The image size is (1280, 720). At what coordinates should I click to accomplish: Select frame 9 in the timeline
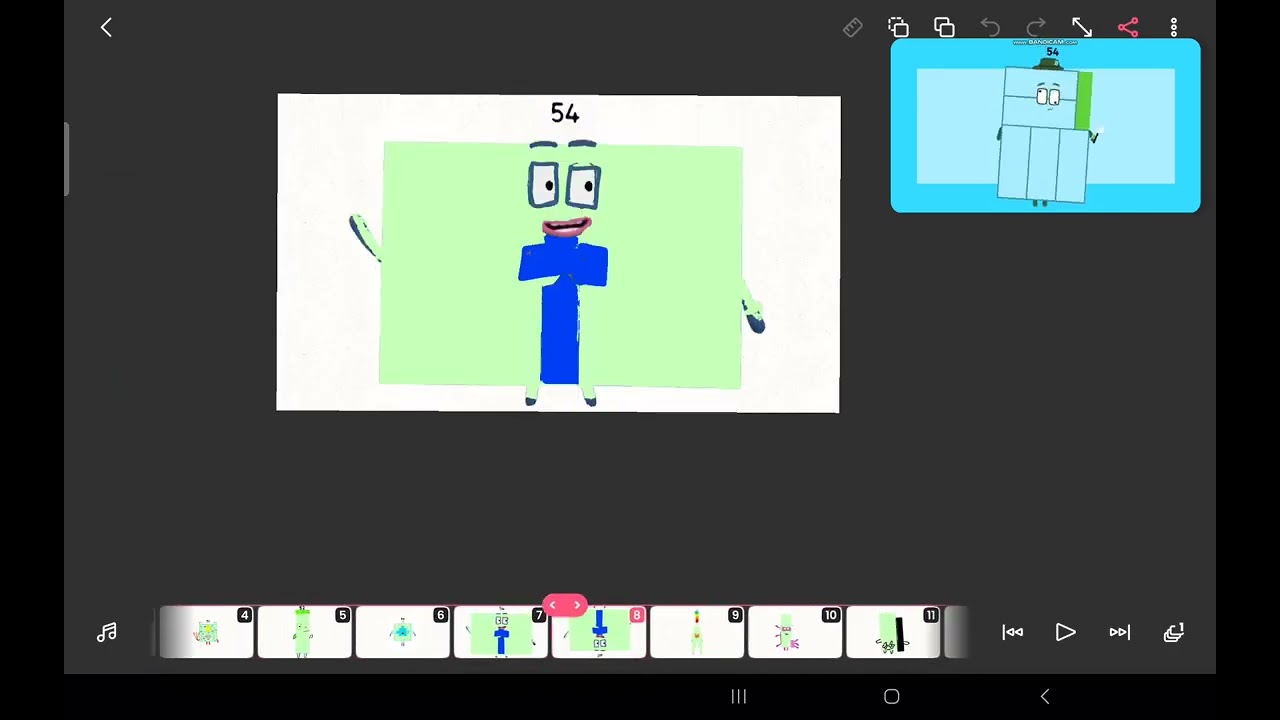[697, 632]
